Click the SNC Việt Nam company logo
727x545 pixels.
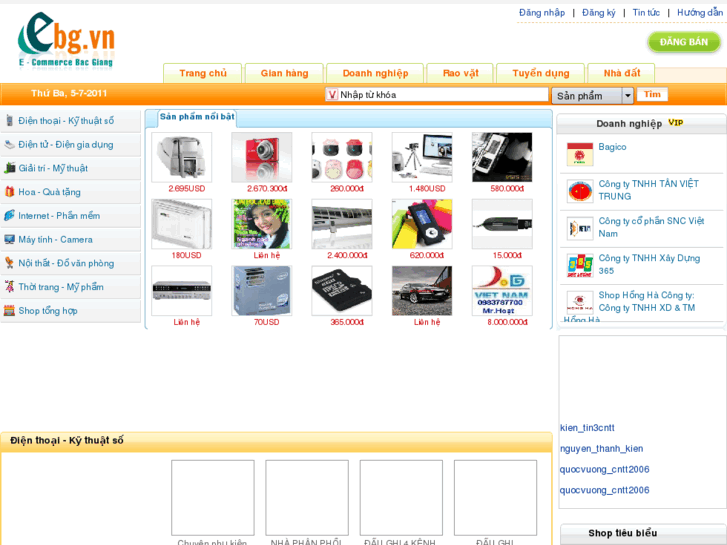(580, 228)
